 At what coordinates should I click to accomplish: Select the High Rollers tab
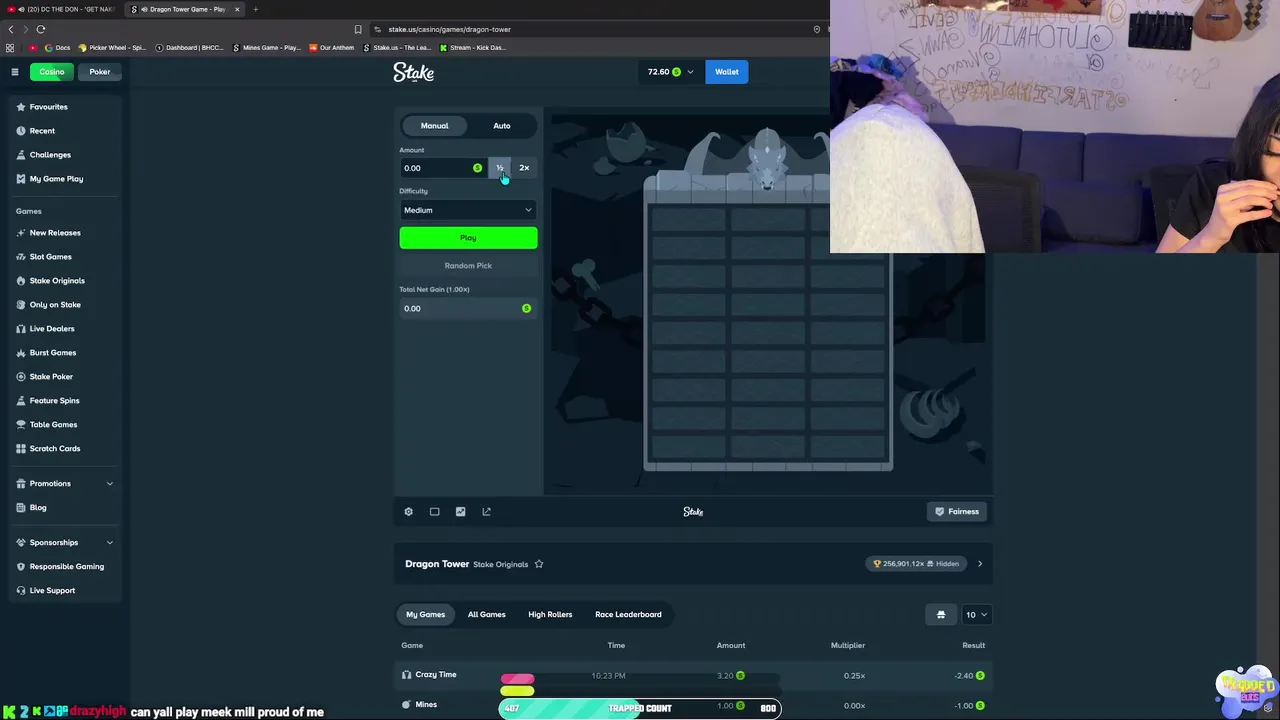tap(550, 615)
